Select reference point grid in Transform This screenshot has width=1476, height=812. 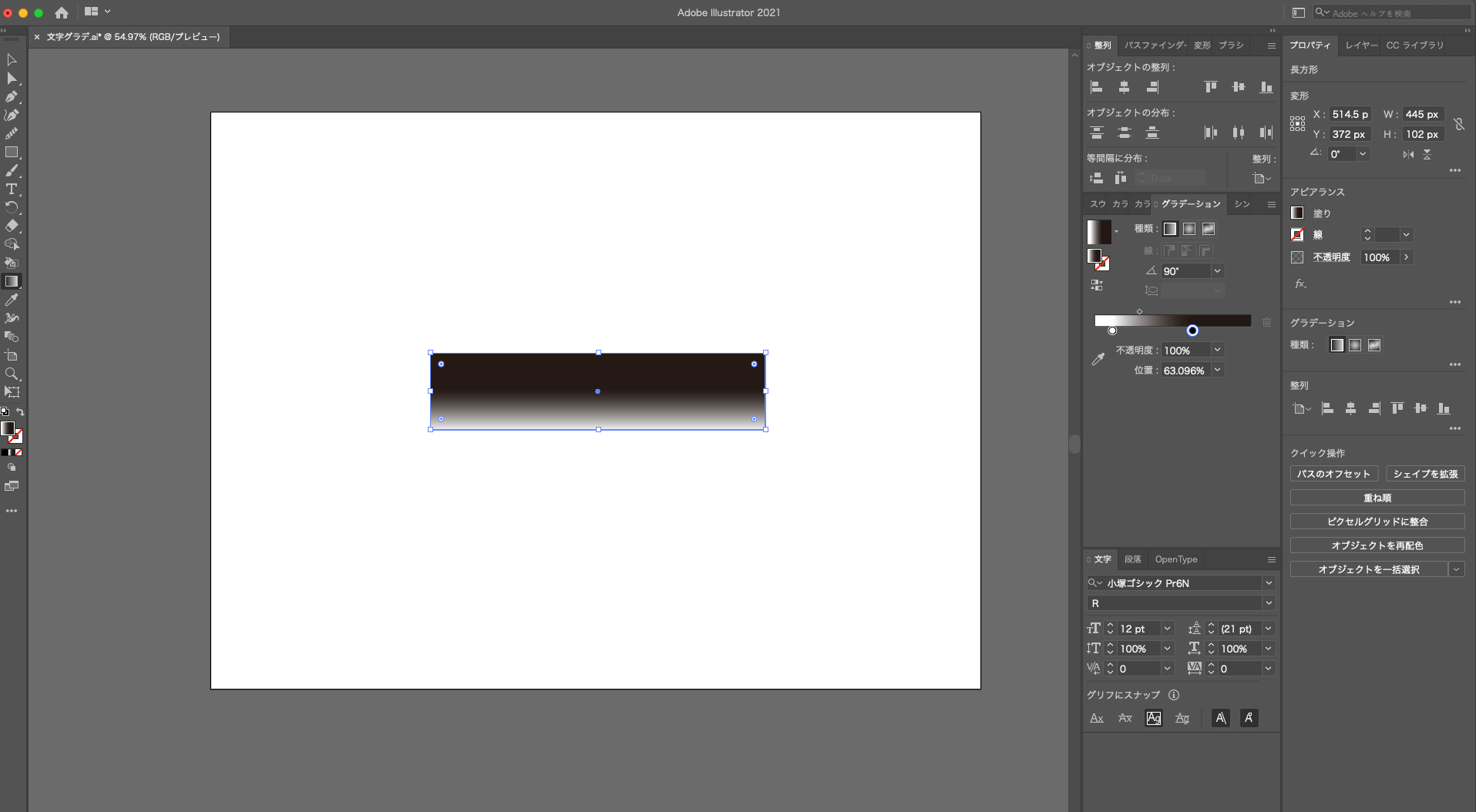point(1298,124)
